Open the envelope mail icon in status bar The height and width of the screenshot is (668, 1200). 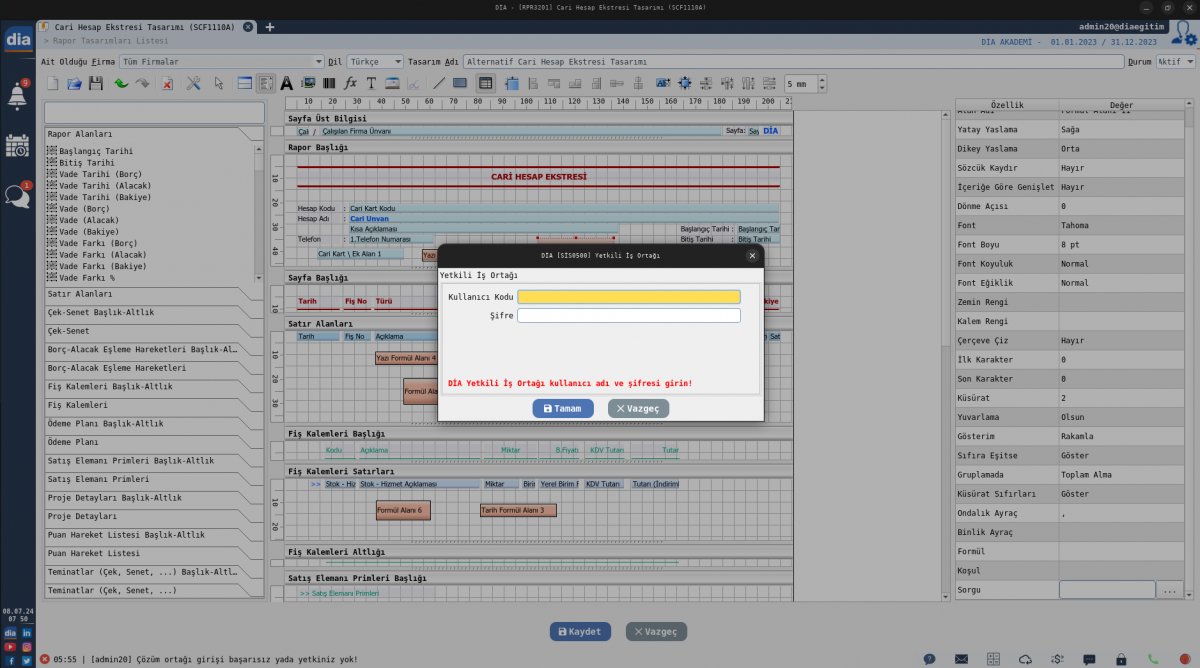[961, 659]
